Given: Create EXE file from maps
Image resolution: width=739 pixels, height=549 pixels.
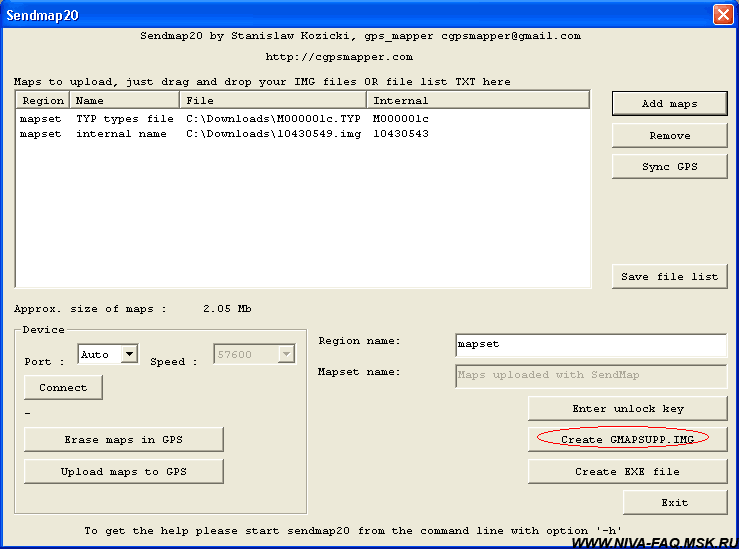Looking at the screenshot, I should coord(628,471).
